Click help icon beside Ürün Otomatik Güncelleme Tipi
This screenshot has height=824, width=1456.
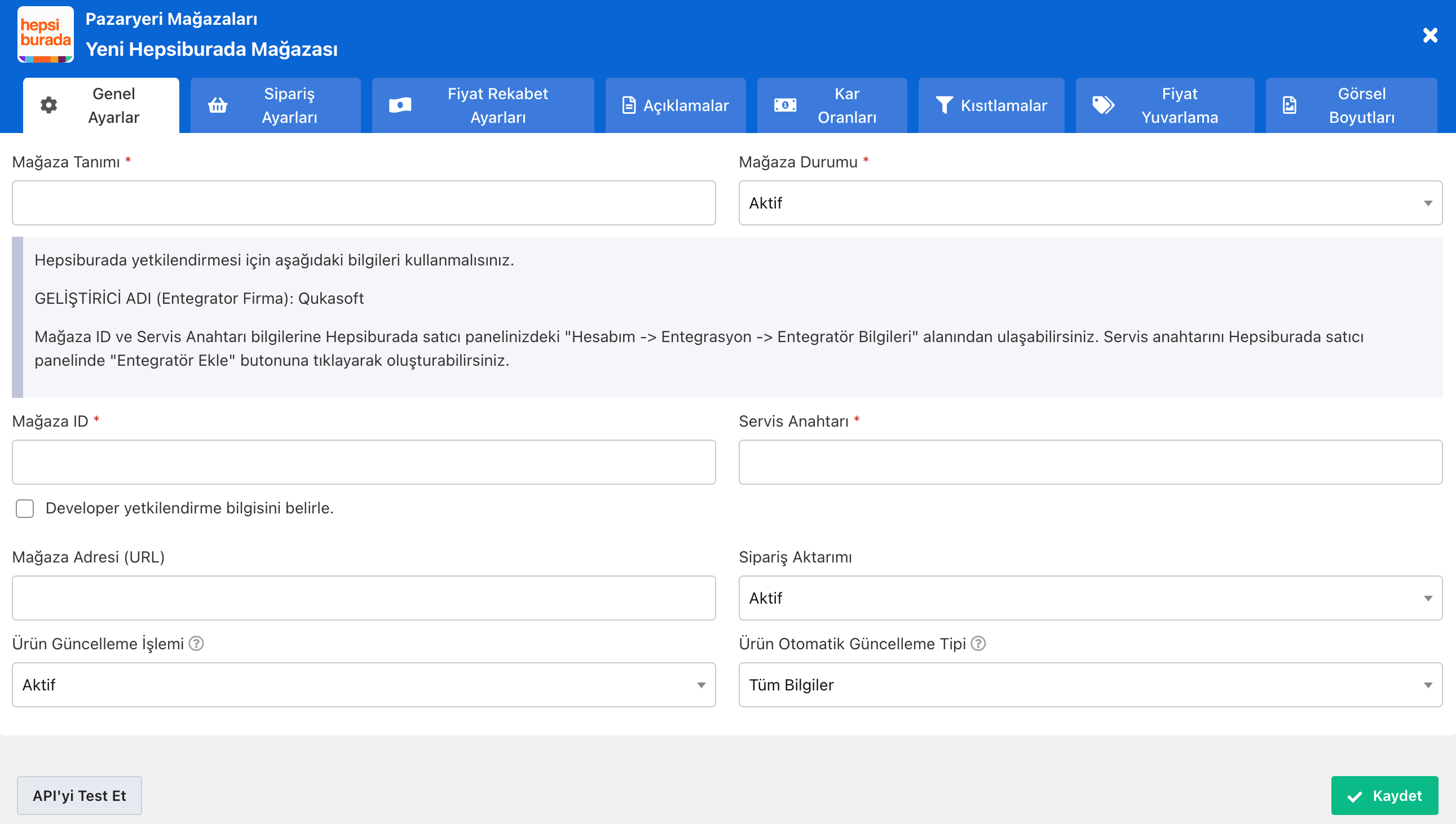pos(978,644)
